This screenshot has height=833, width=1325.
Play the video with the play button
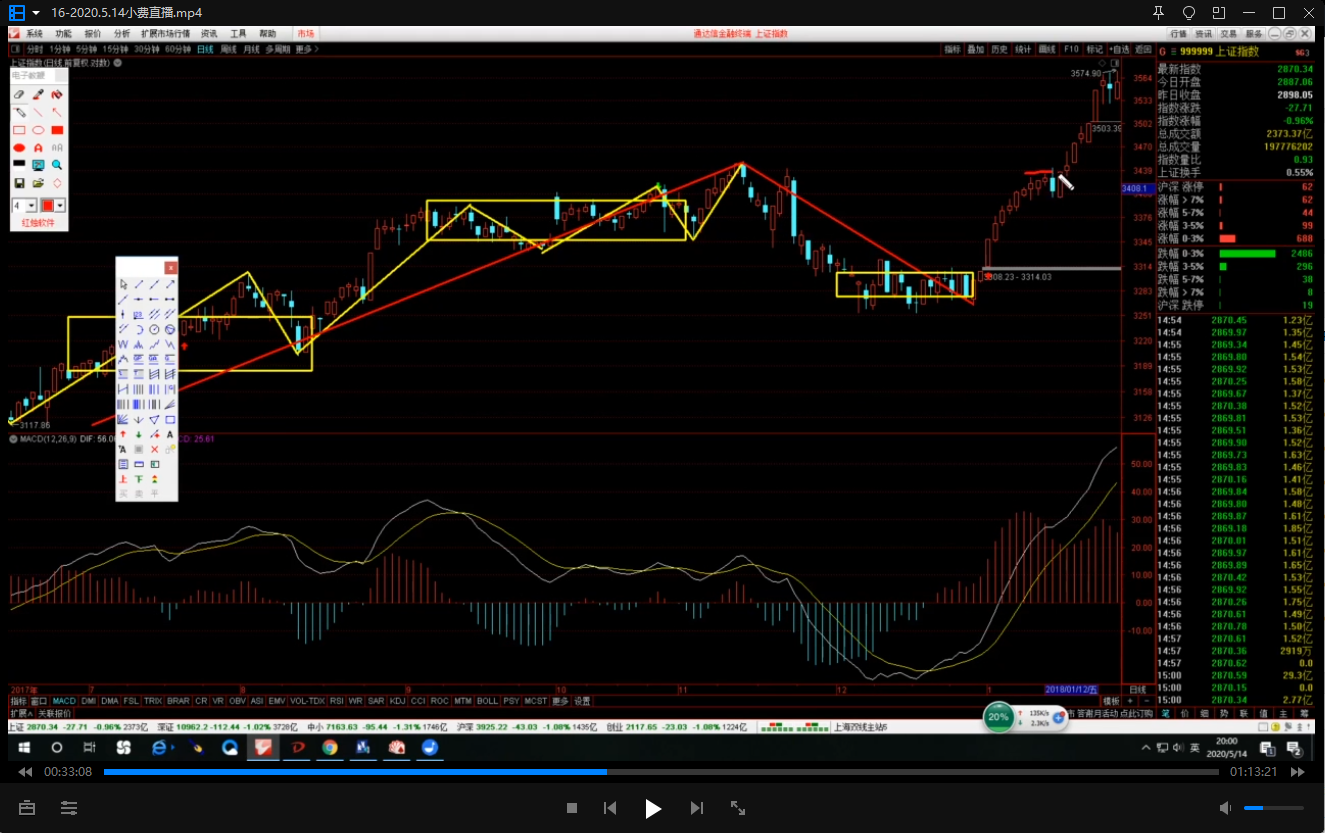[653, 808]
